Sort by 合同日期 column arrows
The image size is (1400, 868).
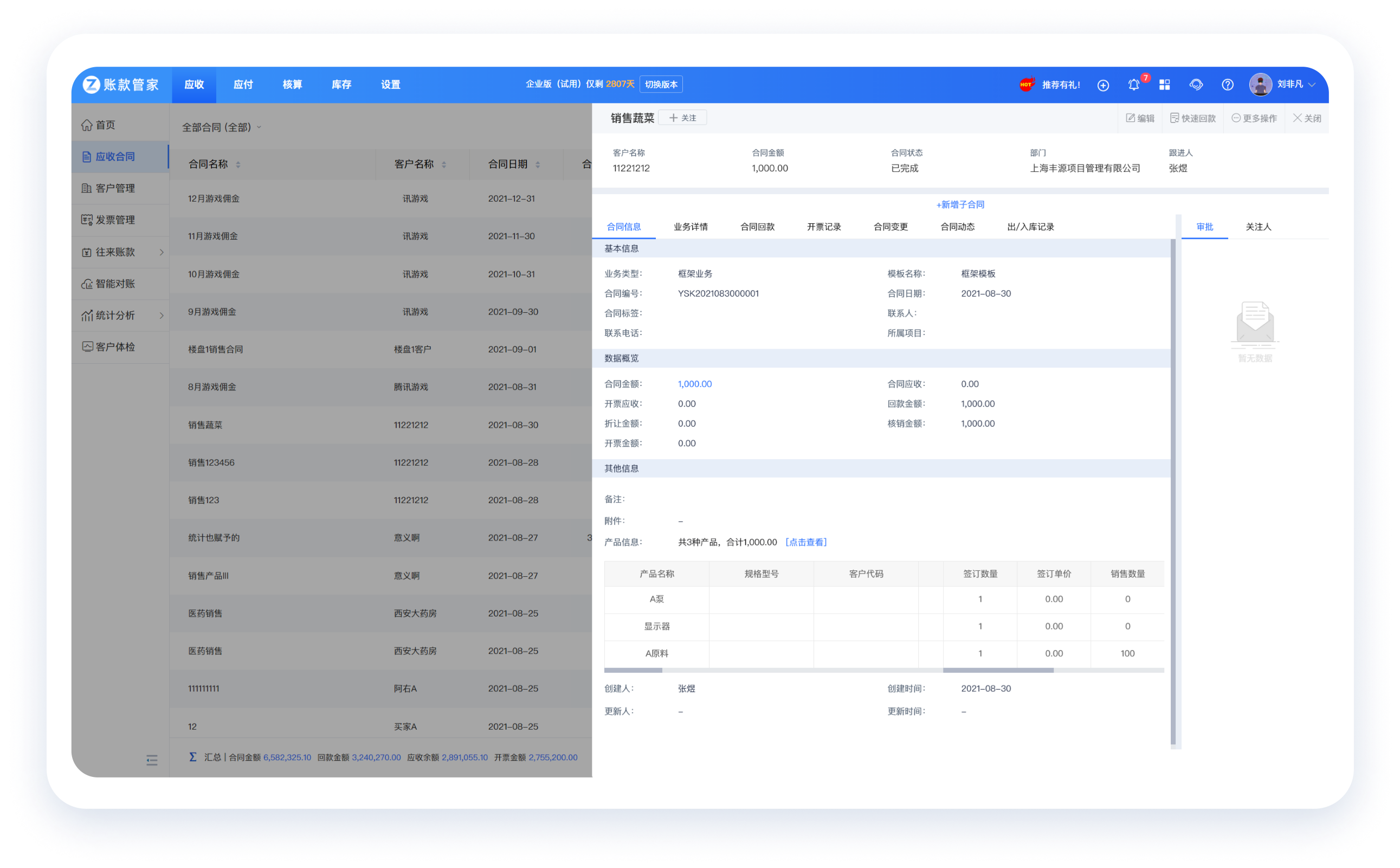point(538,165)
